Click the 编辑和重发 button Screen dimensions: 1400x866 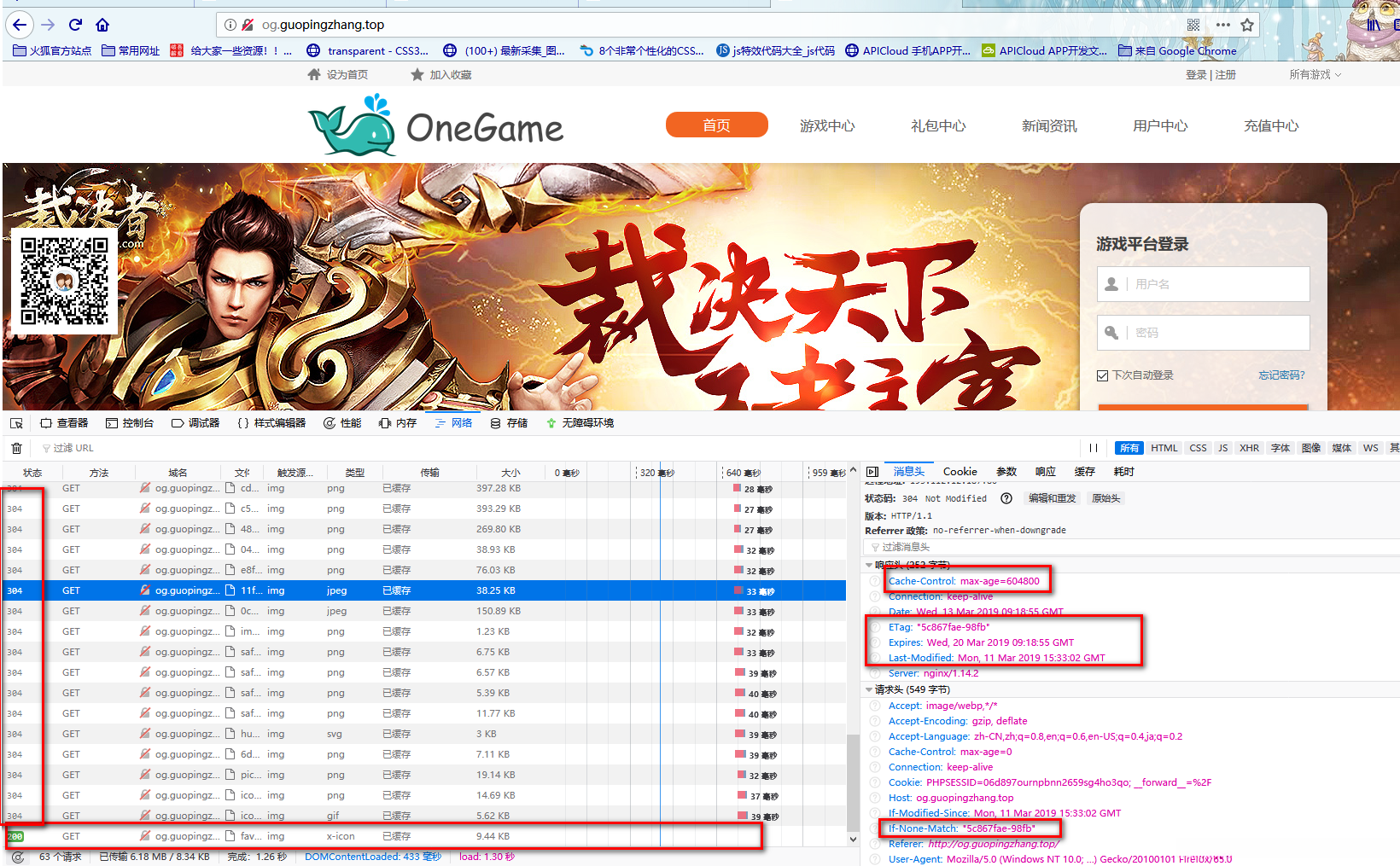[x=1052, y=498]
